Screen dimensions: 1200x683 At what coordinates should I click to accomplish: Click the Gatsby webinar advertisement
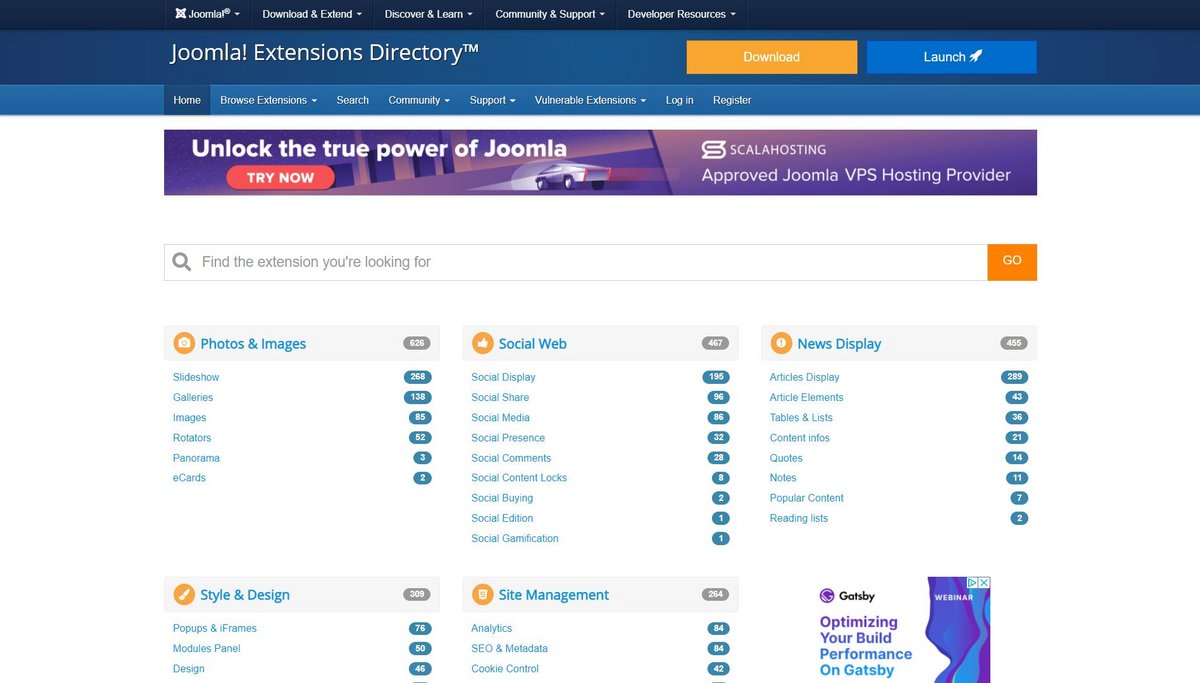899,630
